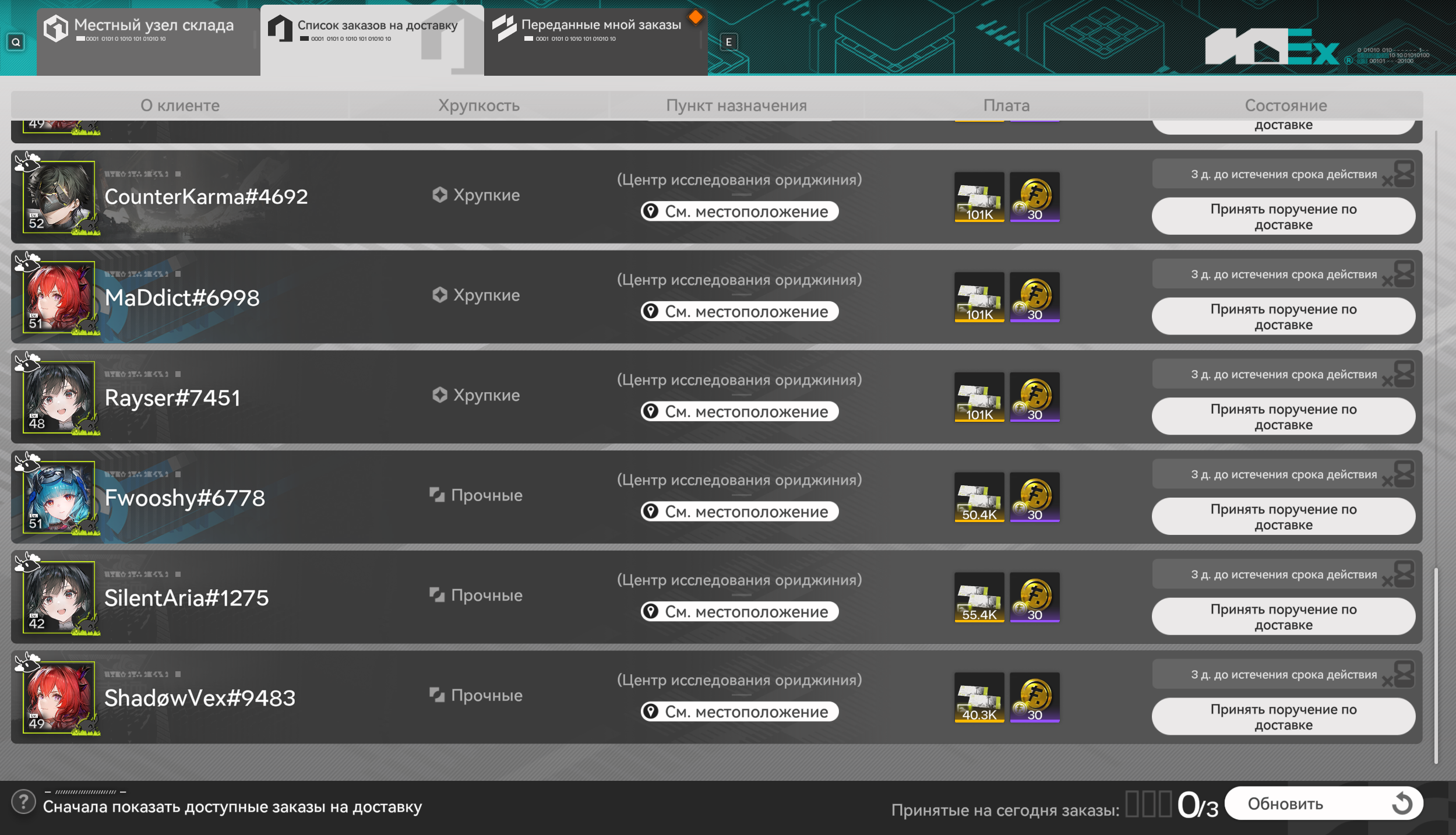
Task: Click the help question mark icon
Action: pos(23,802)
